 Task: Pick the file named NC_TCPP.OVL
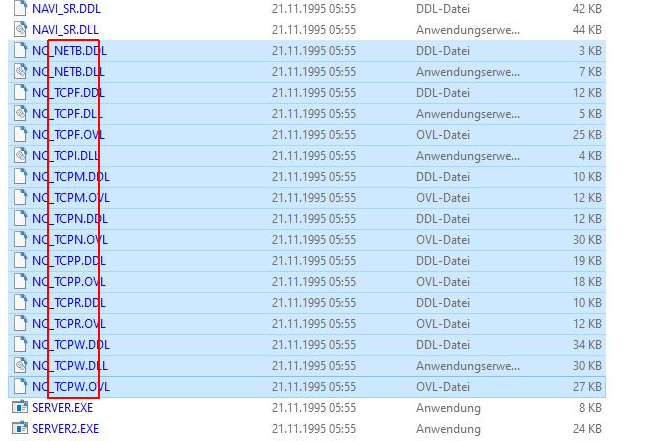pyautogui.click(x=69, y=282)
